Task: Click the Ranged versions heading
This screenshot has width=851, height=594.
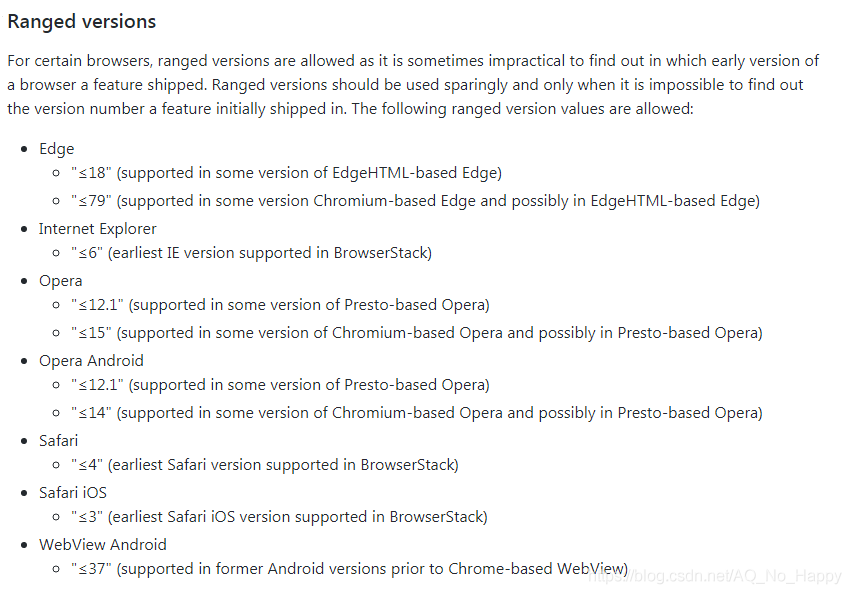Action: [81, 22]
